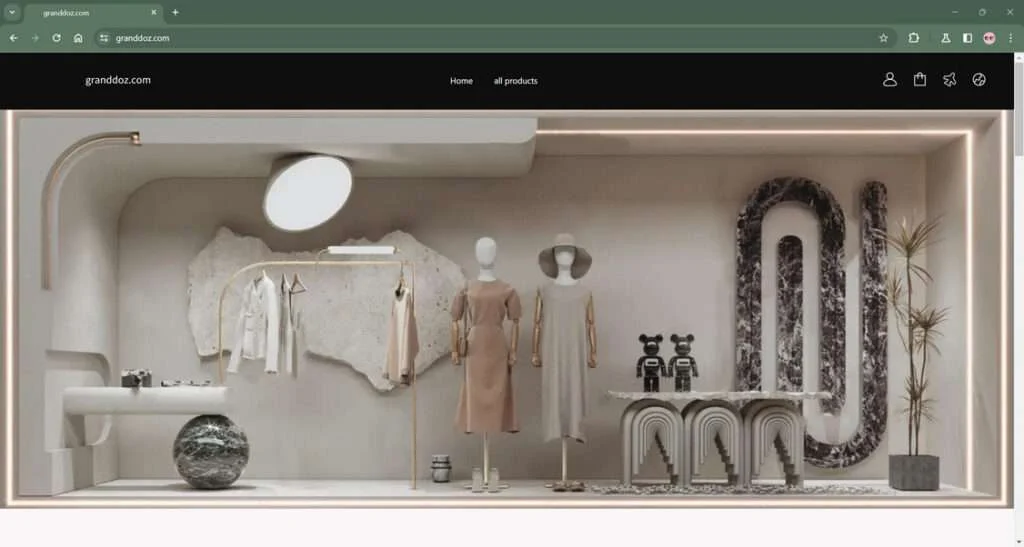
Task: Open the Chrome three-dot menu
Action: pos(1010,38)
